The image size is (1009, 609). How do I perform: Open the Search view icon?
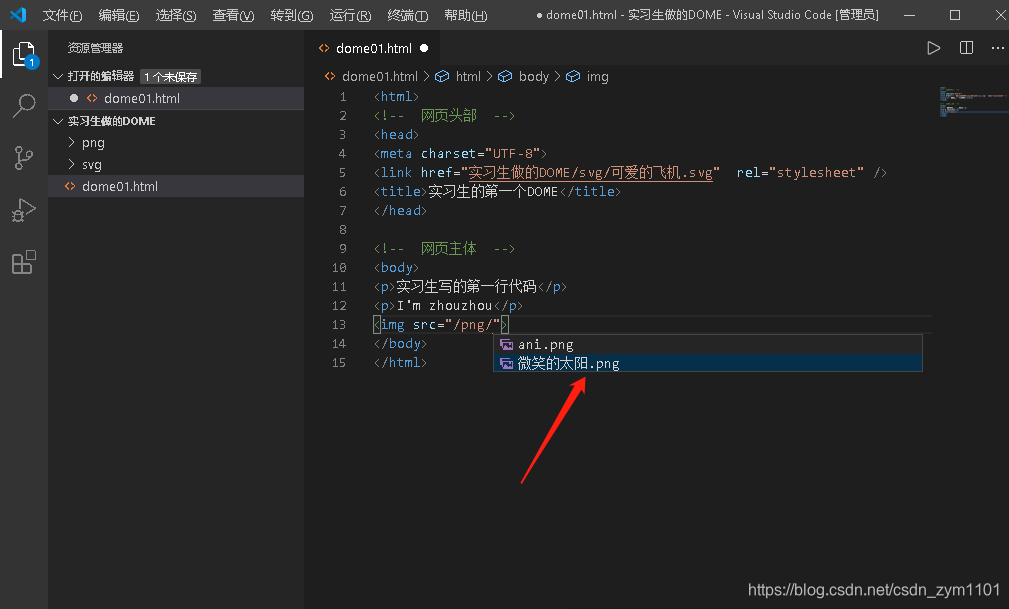[x=24, y=106]
